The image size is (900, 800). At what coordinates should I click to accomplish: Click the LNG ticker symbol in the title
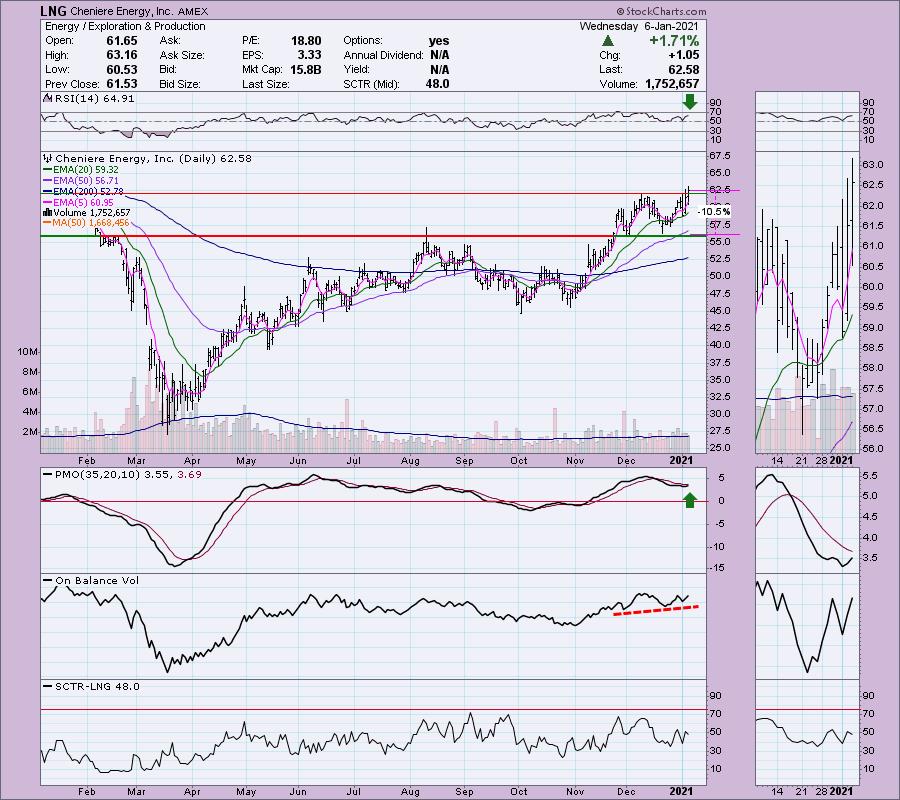point(53,11)
